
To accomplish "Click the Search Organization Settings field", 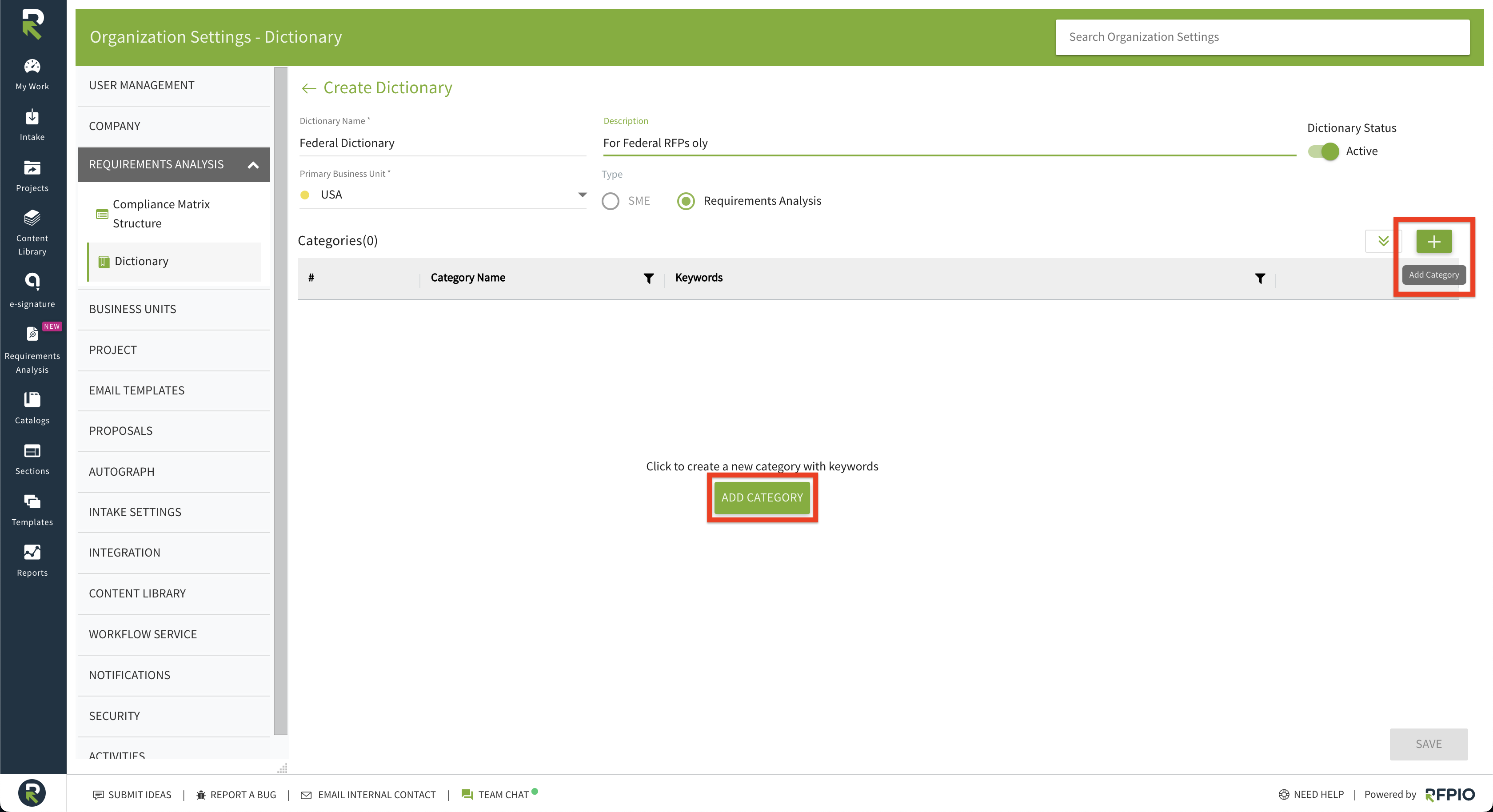I will (x=1262, y=38).
